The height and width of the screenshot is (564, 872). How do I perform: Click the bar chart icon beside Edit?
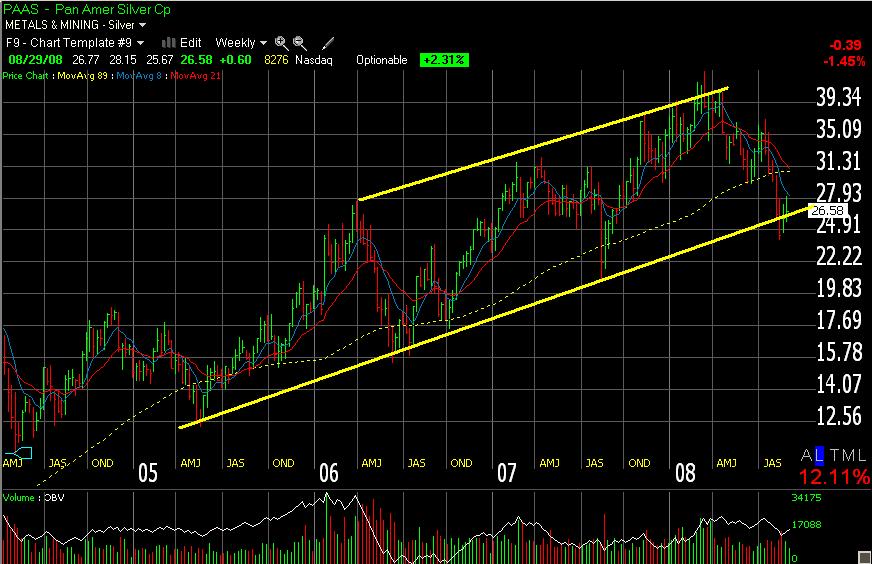point(168,43)
